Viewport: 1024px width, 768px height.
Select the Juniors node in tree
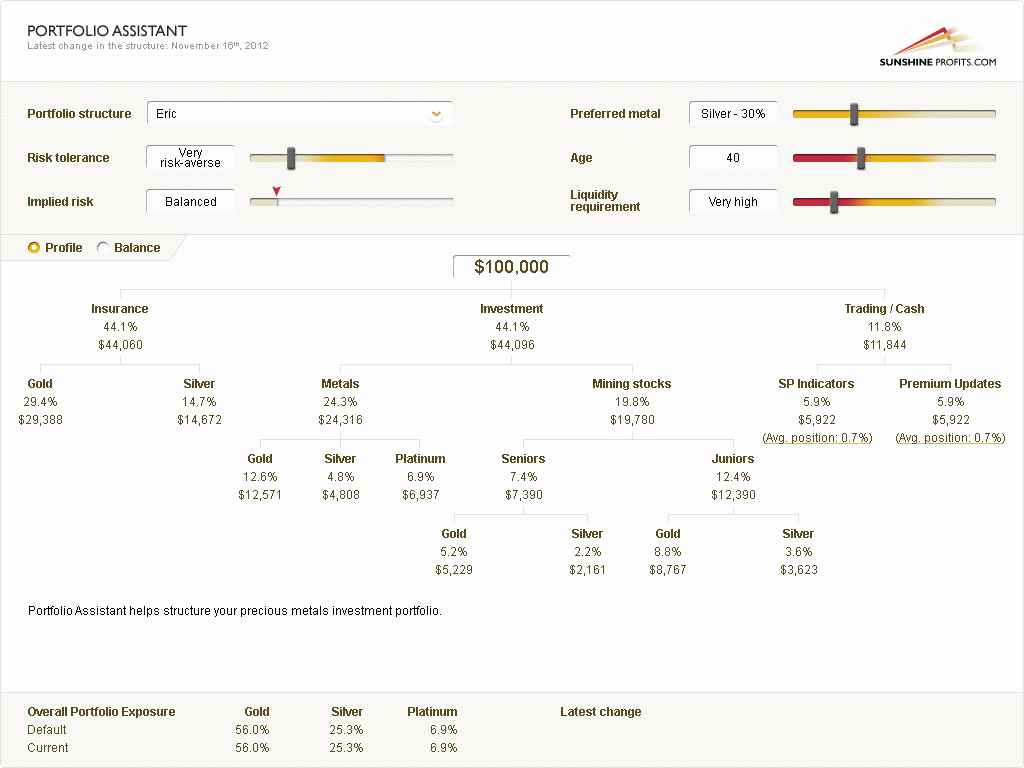733,459
